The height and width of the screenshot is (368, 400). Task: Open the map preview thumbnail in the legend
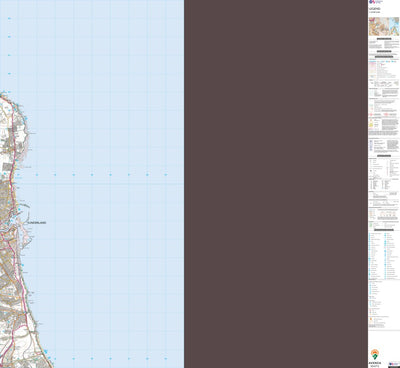click(x=384, y=27)
